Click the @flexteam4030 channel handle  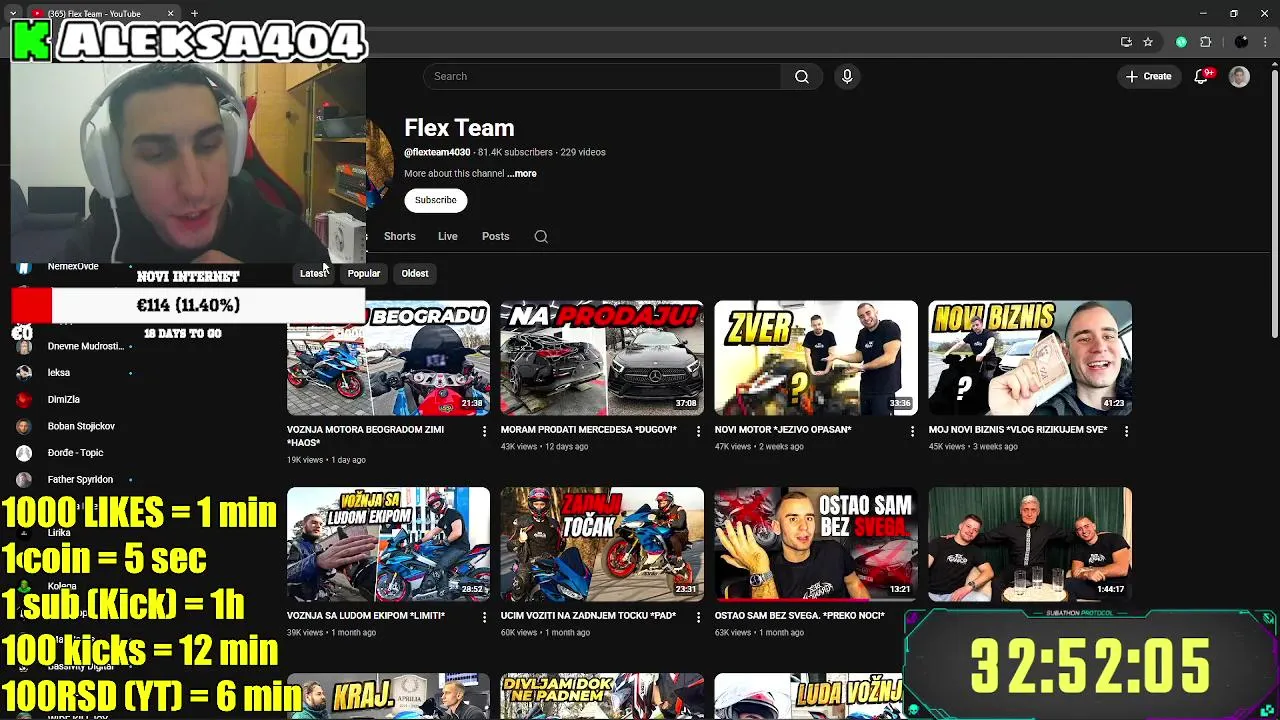point(437,153)
